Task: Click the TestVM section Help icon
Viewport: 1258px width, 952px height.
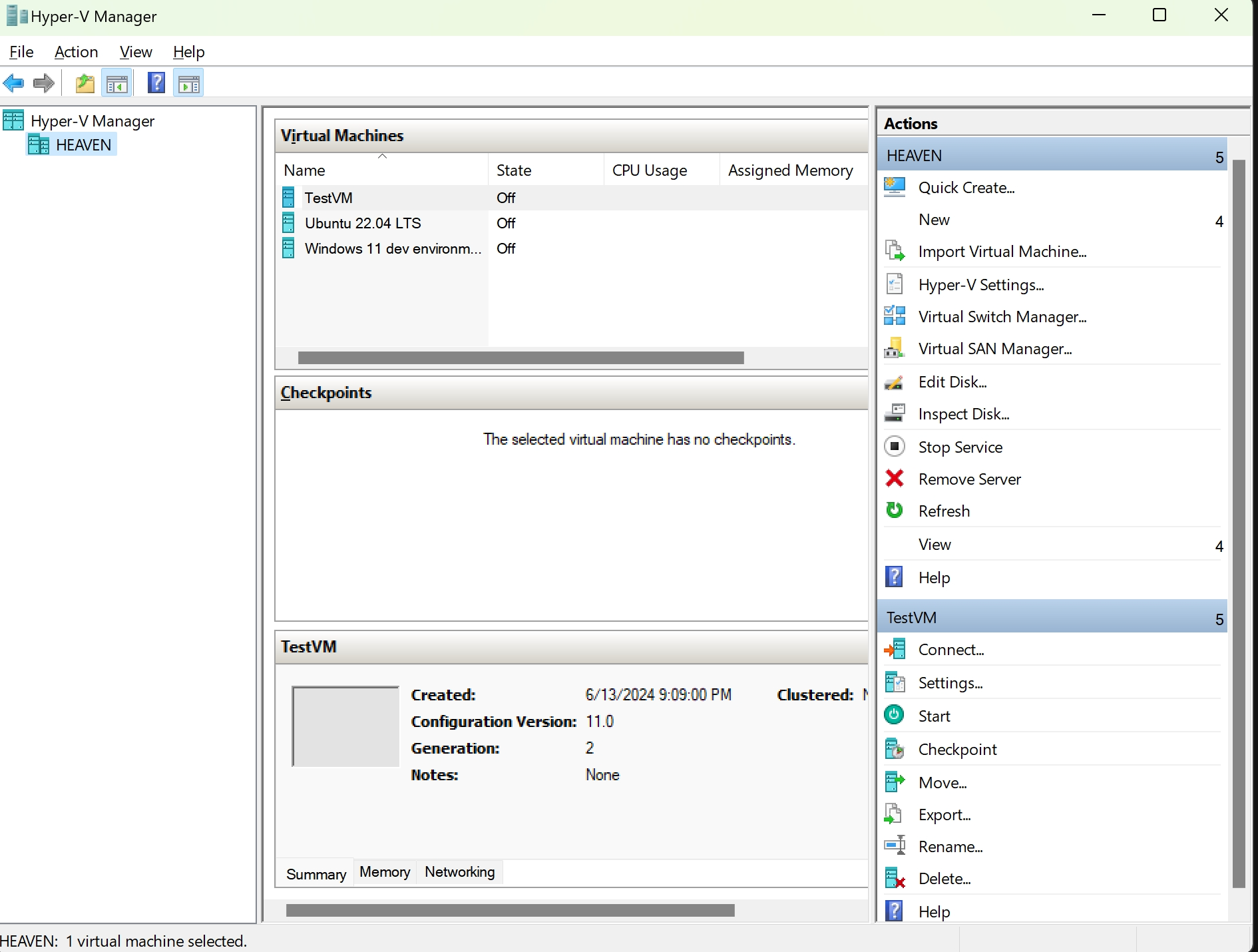Action: pyautogui.click(x=895, y=911)
